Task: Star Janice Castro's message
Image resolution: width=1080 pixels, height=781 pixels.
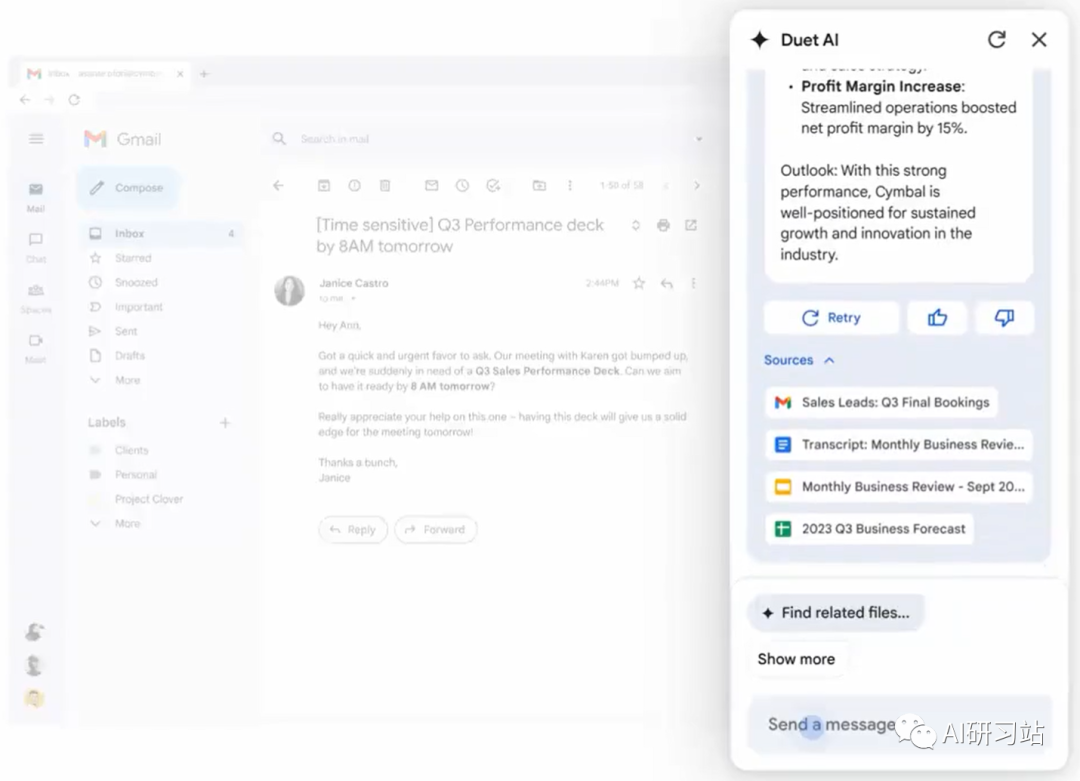Action: (x=639, y=283)
